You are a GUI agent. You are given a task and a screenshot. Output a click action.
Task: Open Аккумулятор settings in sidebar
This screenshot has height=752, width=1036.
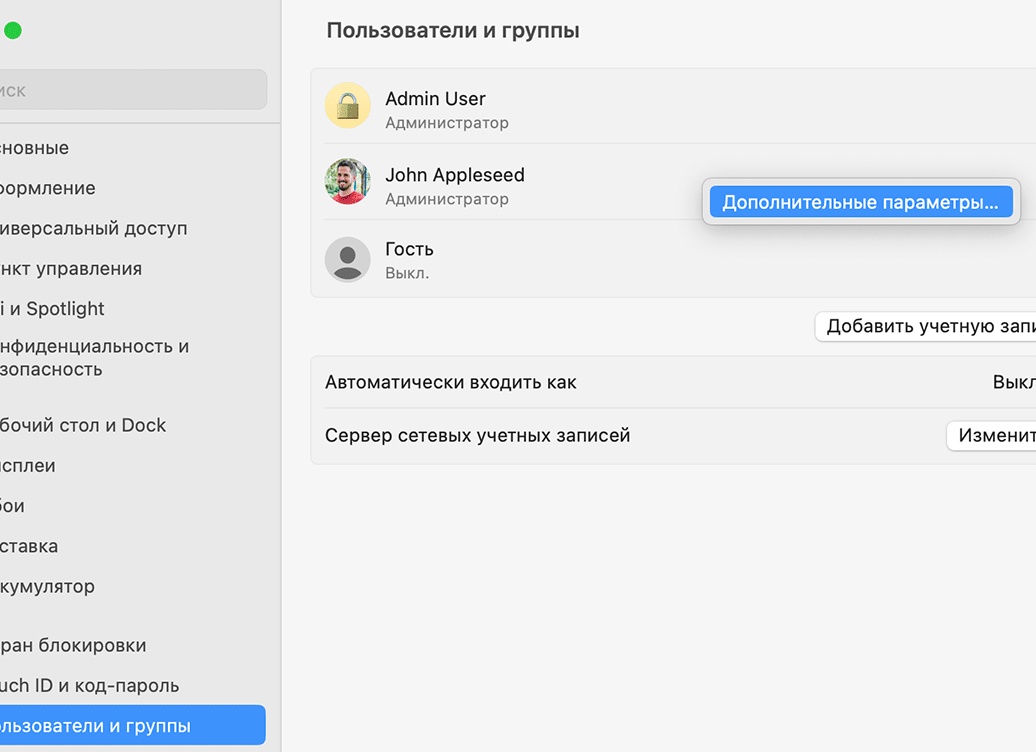coord(48,587)
